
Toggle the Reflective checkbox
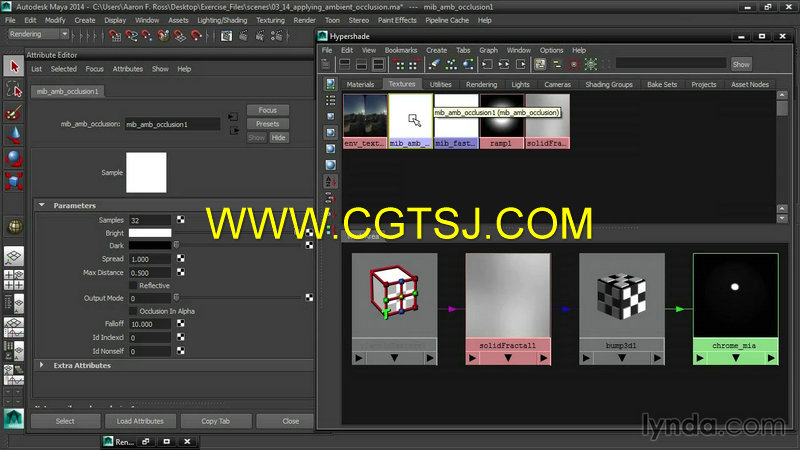(133, 286)
